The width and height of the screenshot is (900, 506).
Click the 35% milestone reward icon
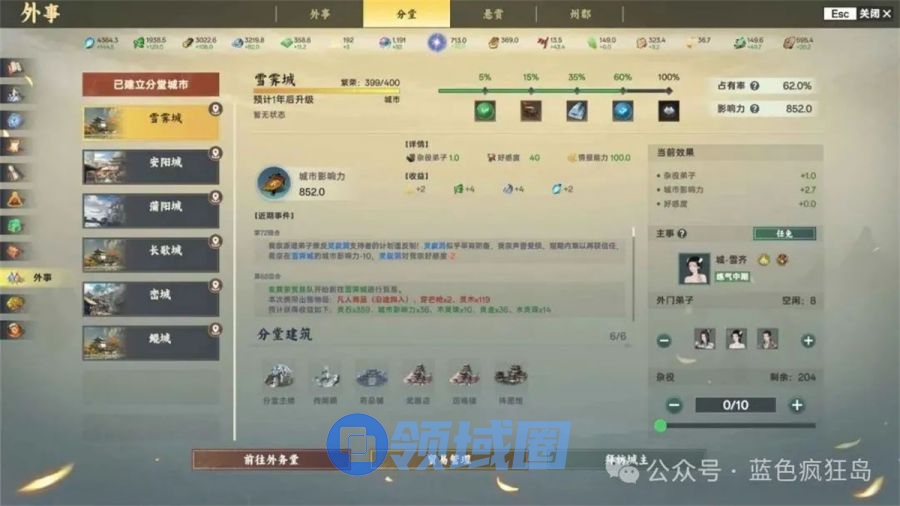(x=577, y=110)
